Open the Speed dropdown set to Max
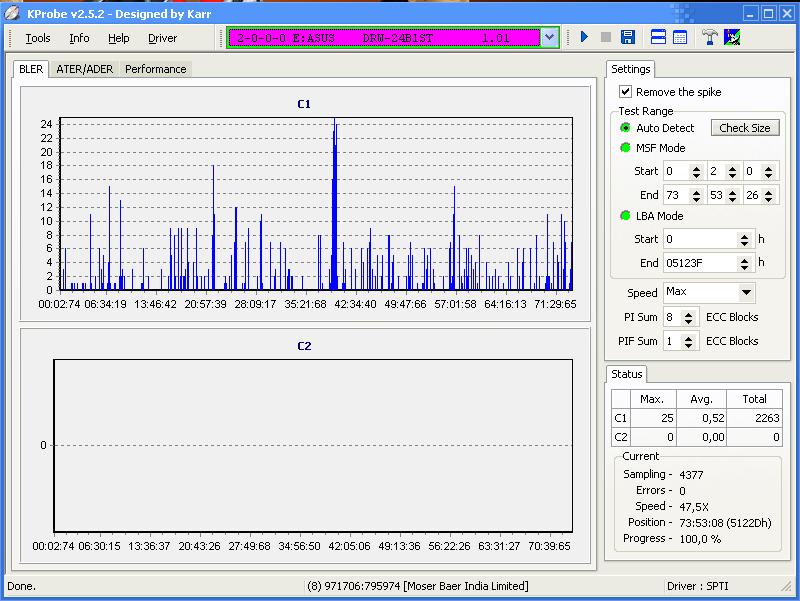Screen dimensions: 800x601 pyautogui.click(x=746, y=292)
